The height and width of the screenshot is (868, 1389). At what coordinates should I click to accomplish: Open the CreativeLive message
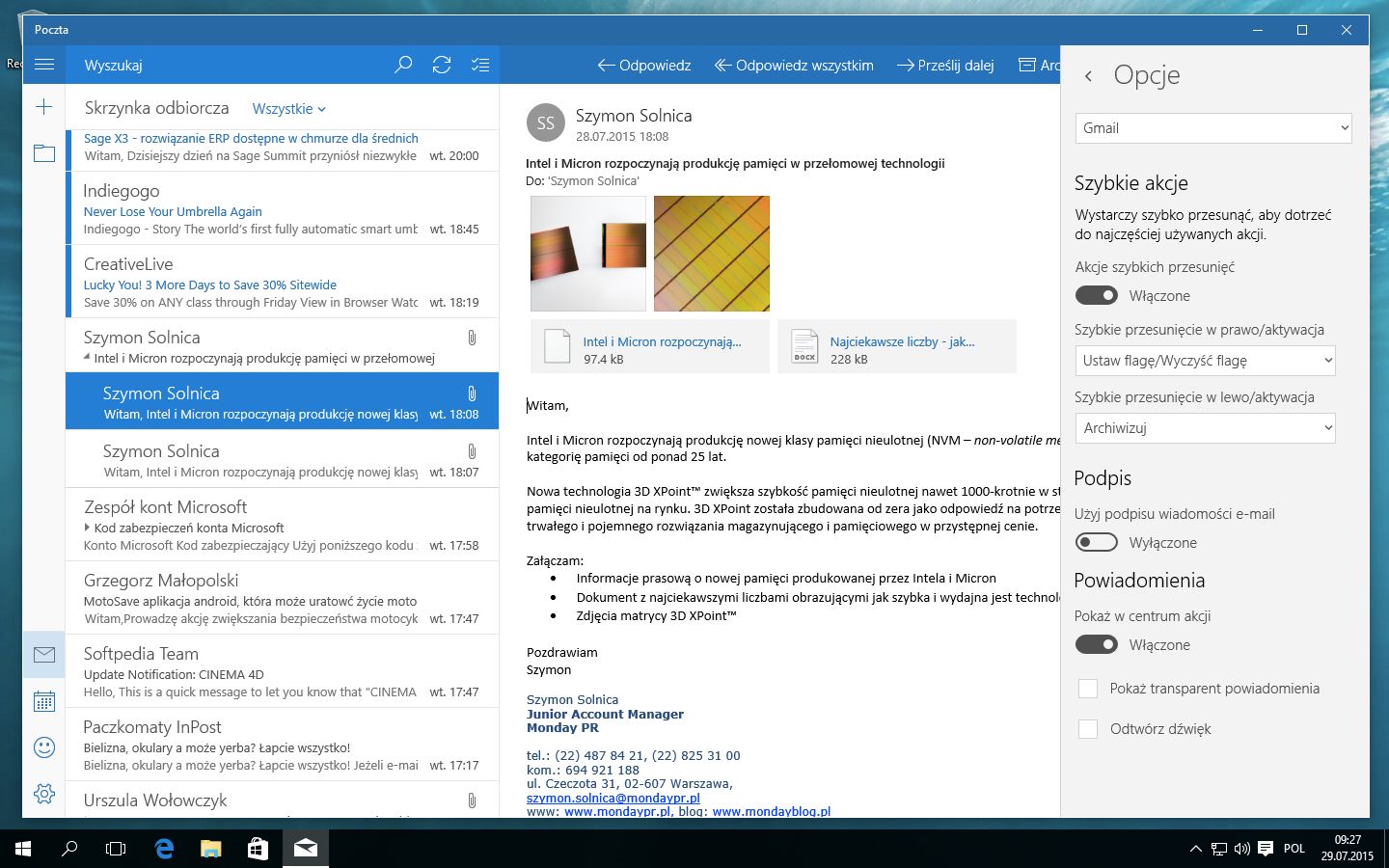tap(282, 282)
